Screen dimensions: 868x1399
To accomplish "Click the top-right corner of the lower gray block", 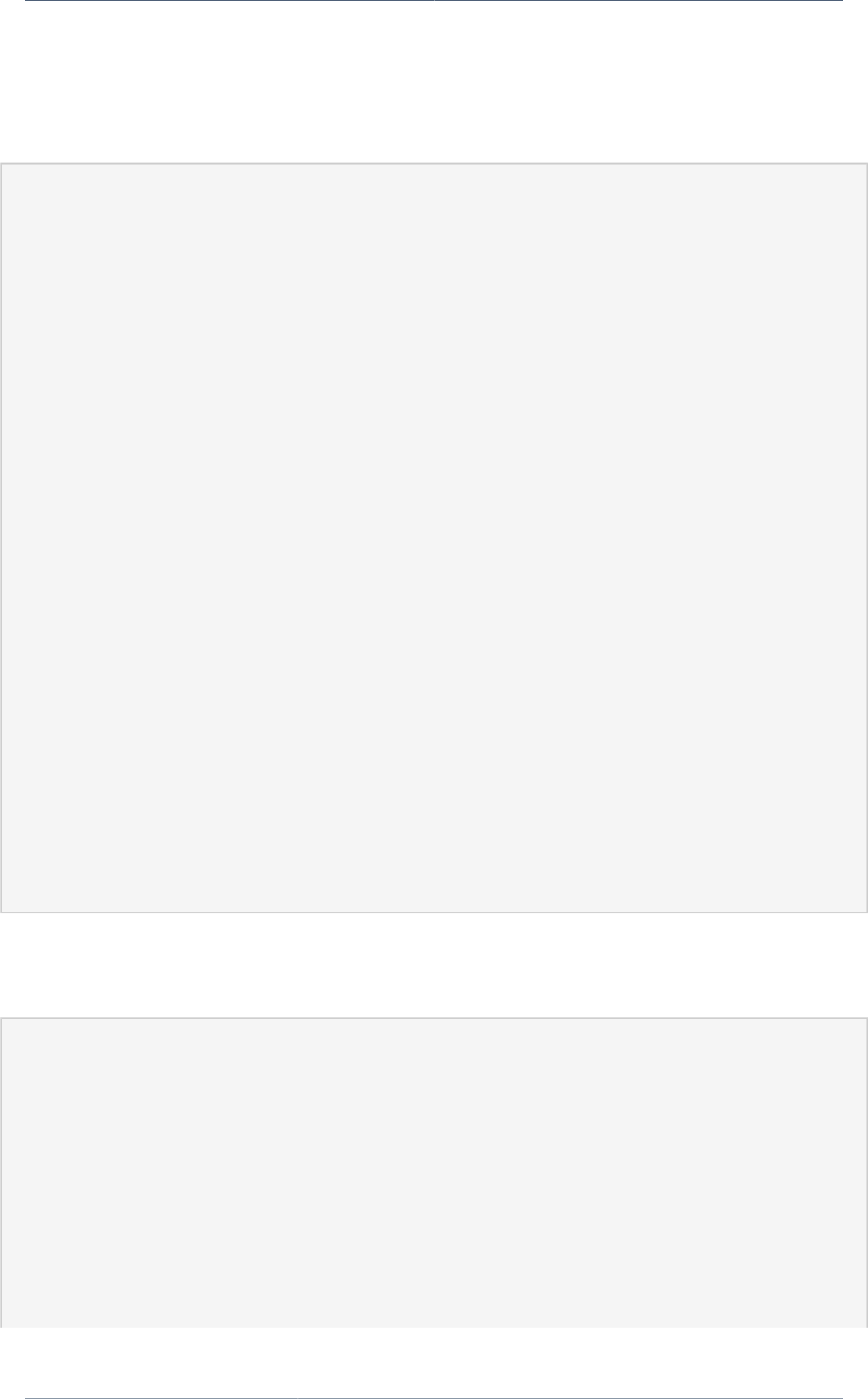I will point(866,1019).
